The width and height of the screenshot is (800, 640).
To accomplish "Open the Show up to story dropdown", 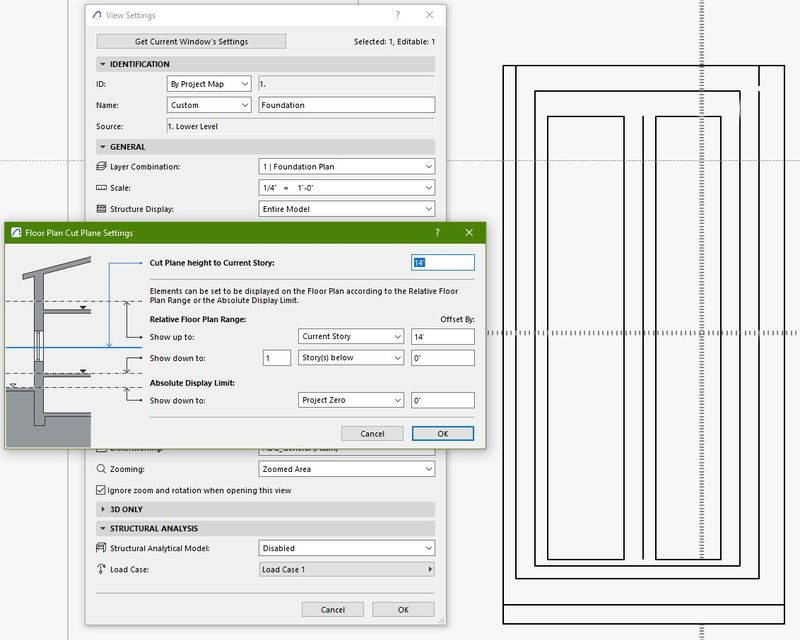I will click(x=351, y=337).
